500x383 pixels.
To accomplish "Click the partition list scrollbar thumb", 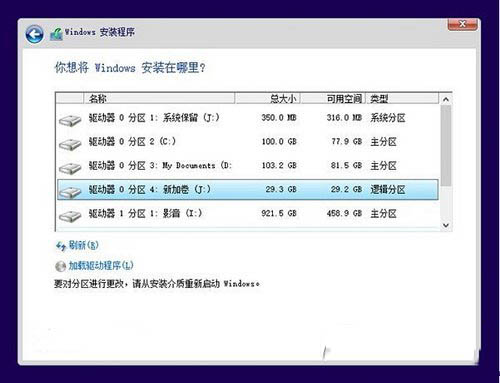I will point(446,146).
